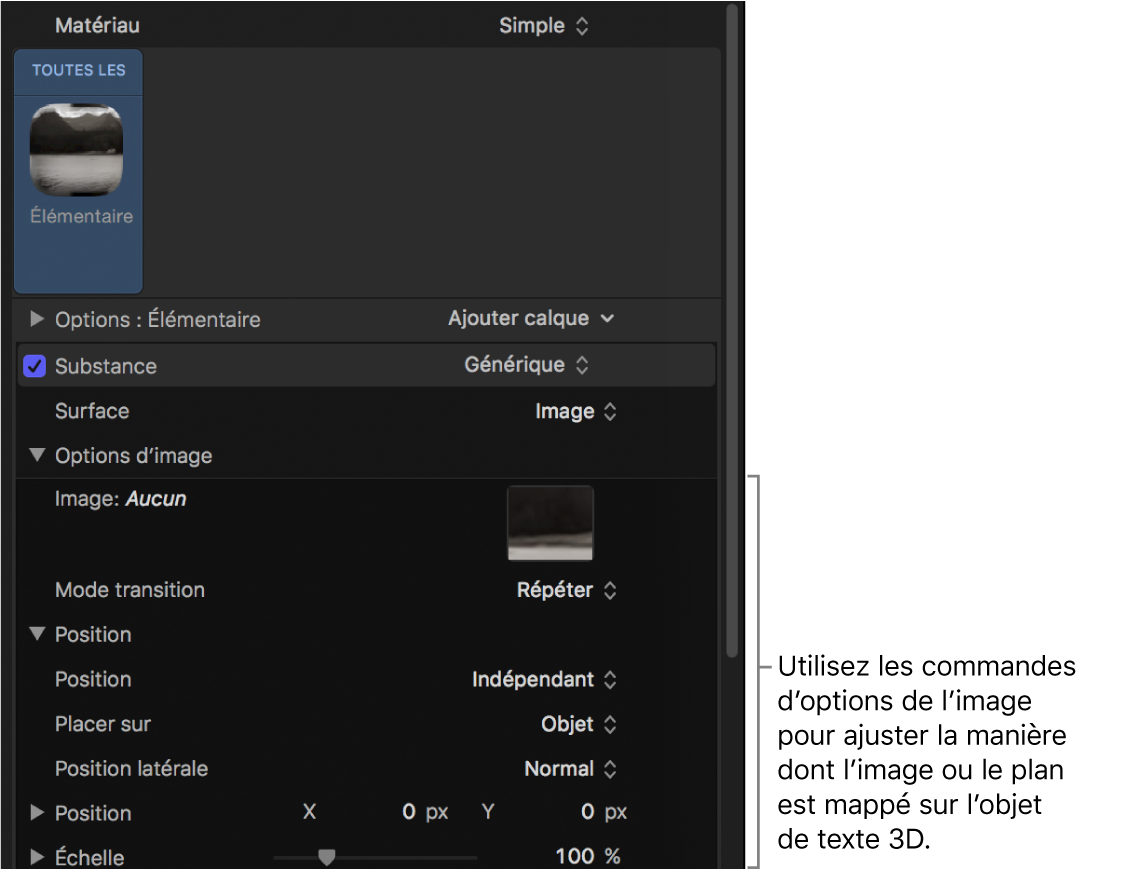The width and height of the screenshot is (1123, 870).
Task: Select the Élémentaire material thumbnail
Action: click(x=77, y=150)
